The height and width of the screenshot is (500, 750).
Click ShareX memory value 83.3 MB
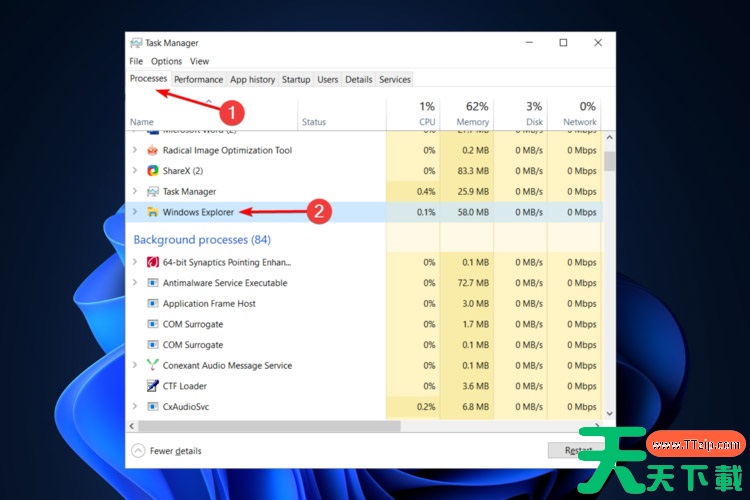(x=473, y=171)
